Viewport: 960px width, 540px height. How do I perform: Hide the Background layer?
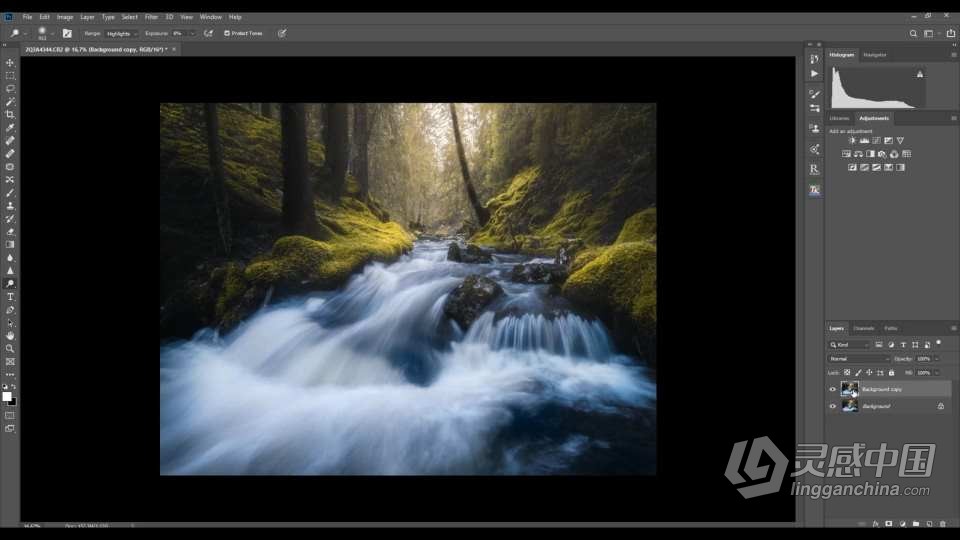click(x=832, y=406)
